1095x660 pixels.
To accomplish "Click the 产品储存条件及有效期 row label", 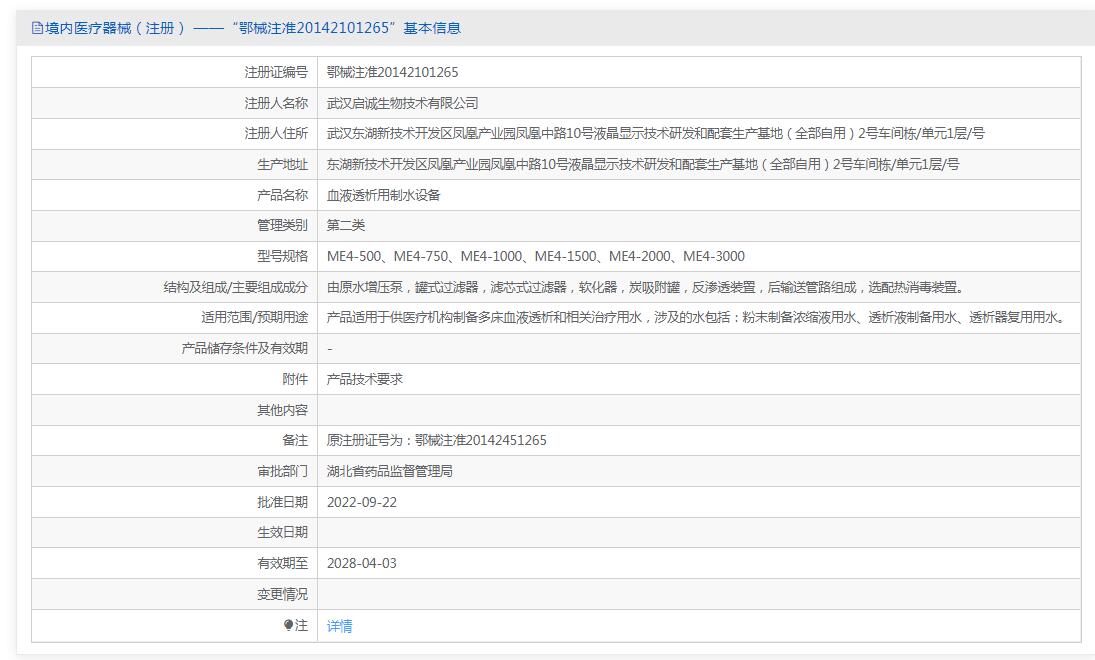I will pyautogui.click(x=244, y=348).
